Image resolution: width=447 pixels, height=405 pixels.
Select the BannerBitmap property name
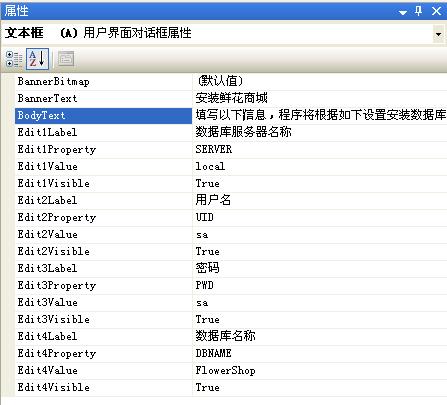tap(103, 81)
